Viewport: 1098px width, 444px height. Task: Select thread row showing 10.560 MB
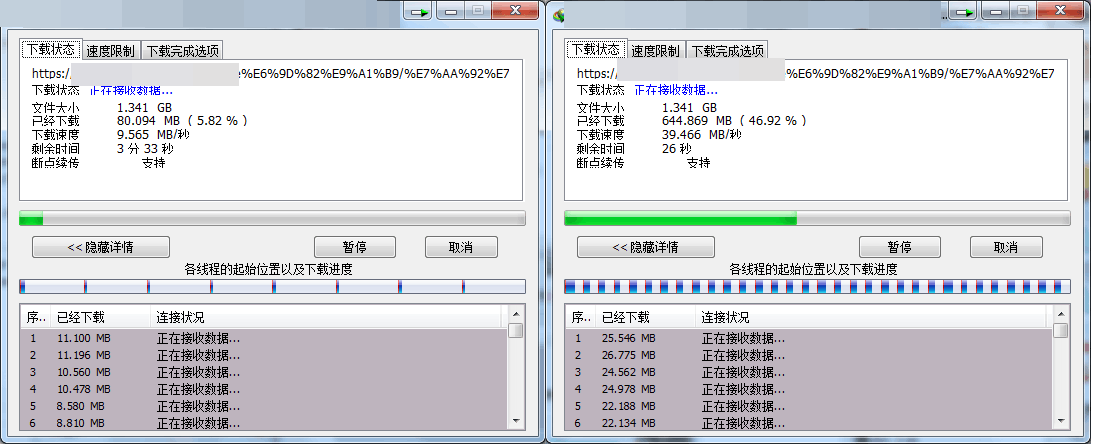click(x=263, y=372)
